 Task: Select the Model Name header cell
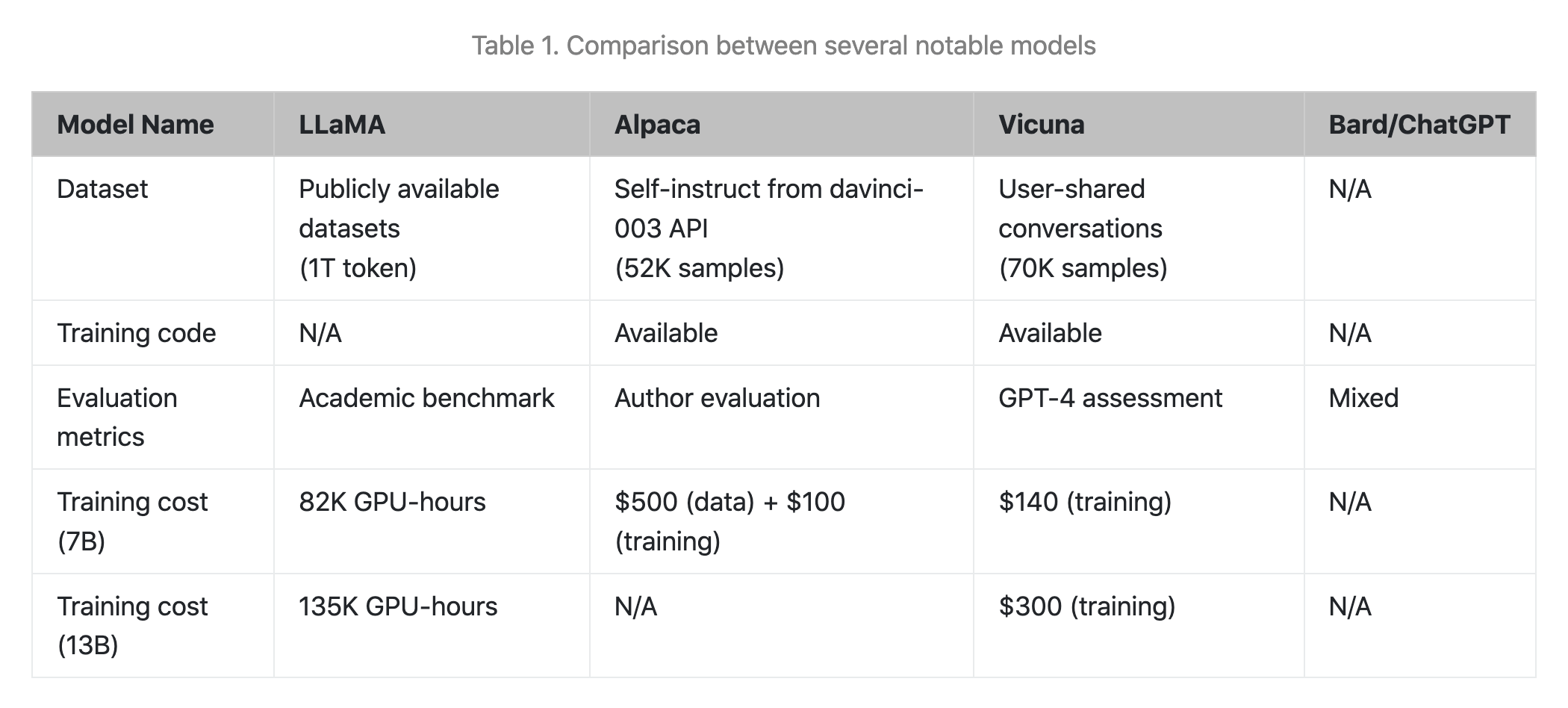153,124
